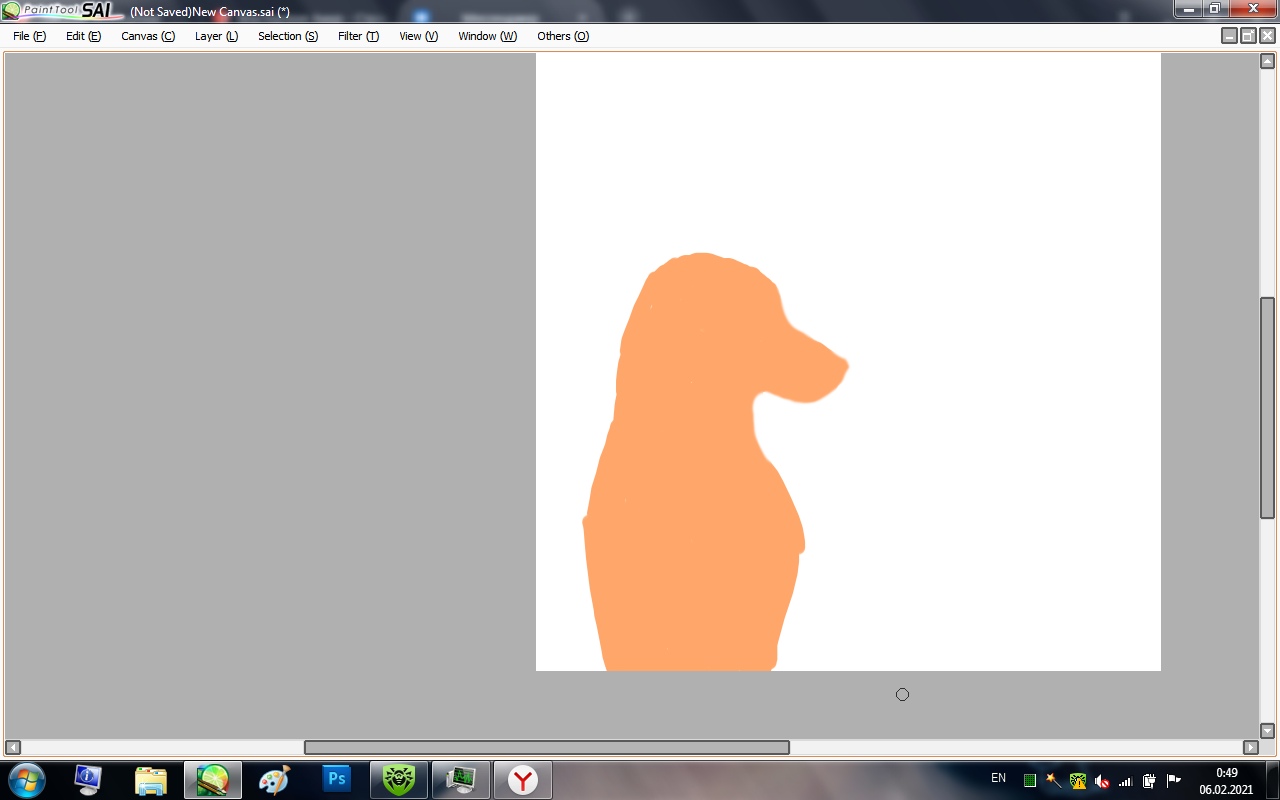The image size is (1280, 800).
Task: Open the Others menu
Action: (563, 36)
